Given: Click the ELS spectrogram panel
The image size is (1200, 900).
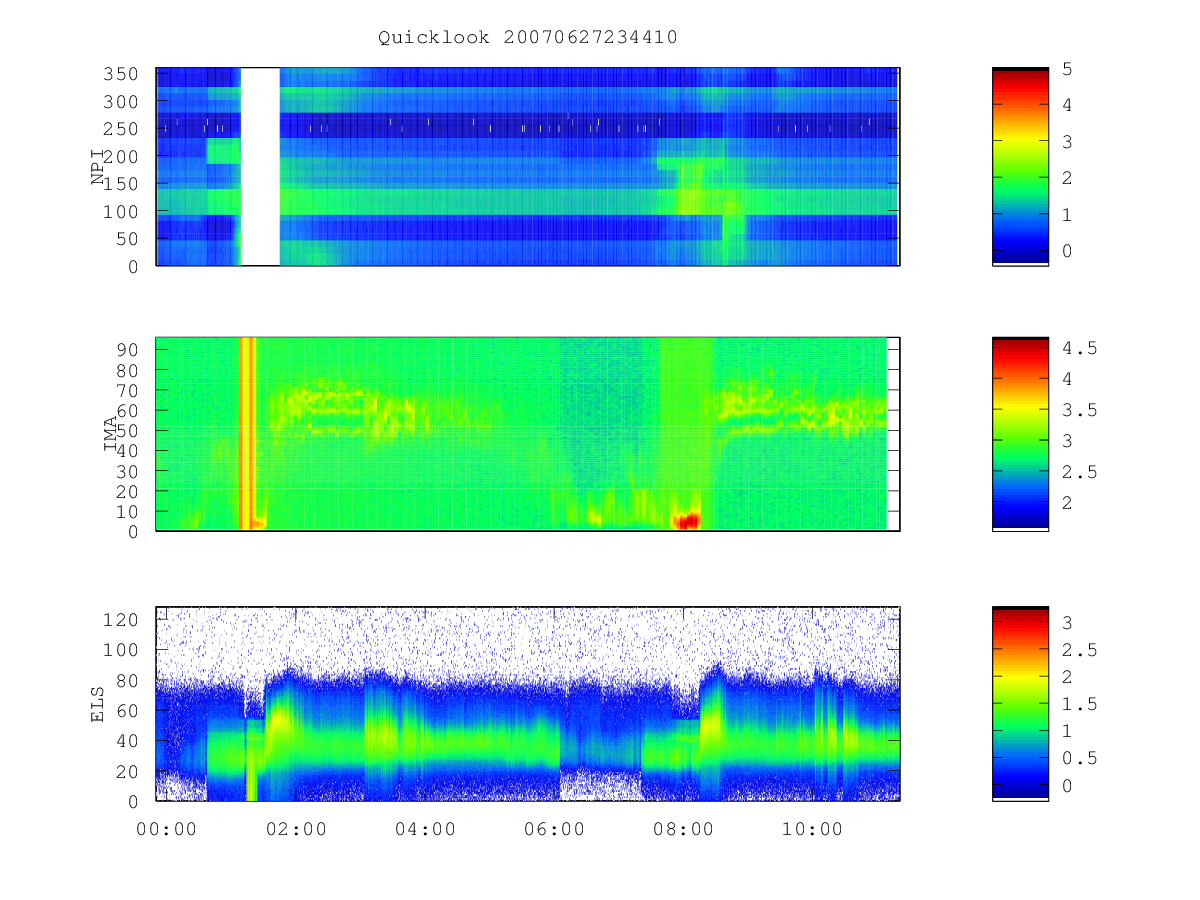Looking at the screenshot, I should pyautogui.click(x=528, y=704).
